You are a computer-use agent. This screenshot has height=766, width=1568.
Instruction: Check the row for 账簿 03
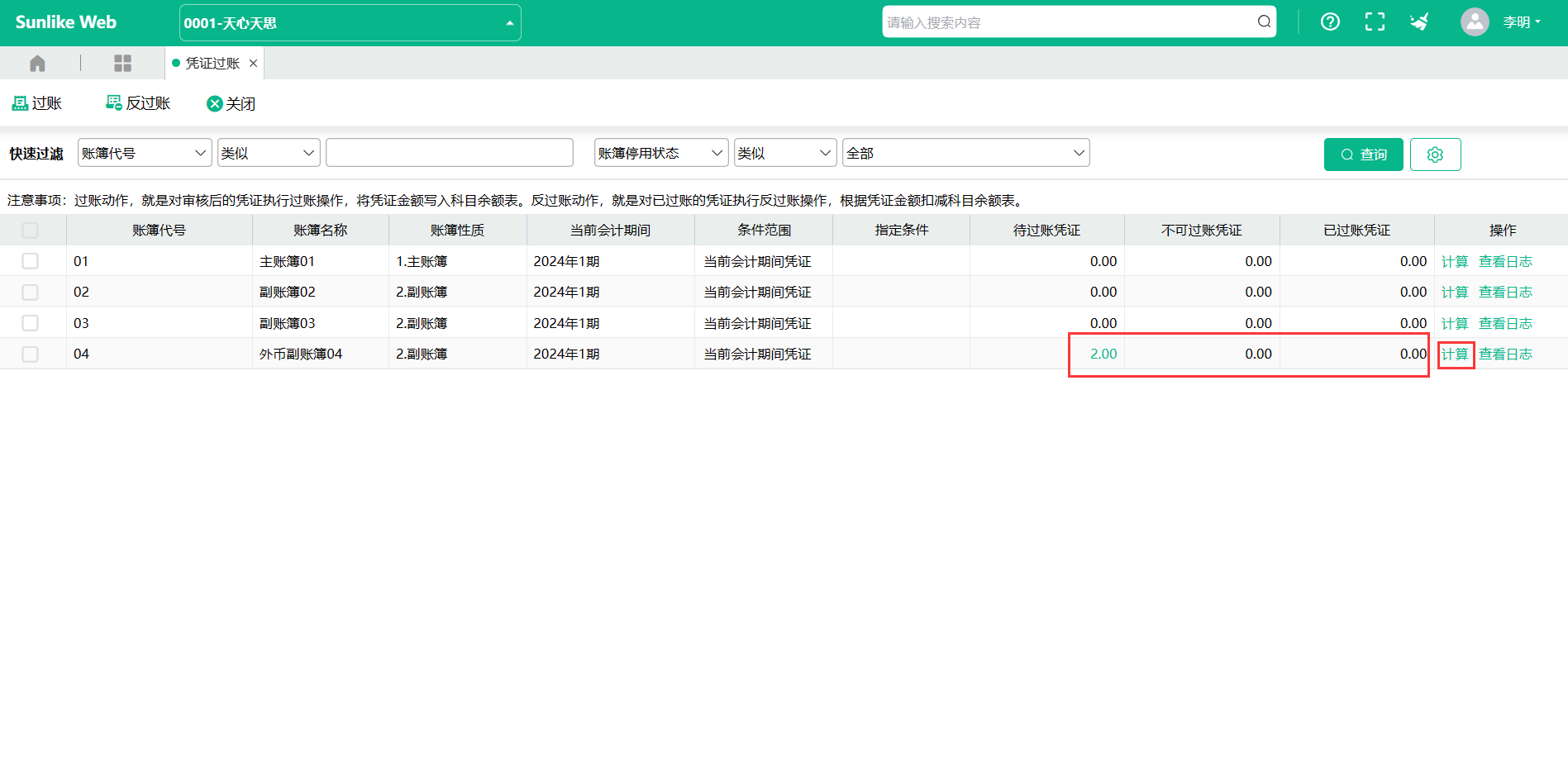(x=31, y=323)
